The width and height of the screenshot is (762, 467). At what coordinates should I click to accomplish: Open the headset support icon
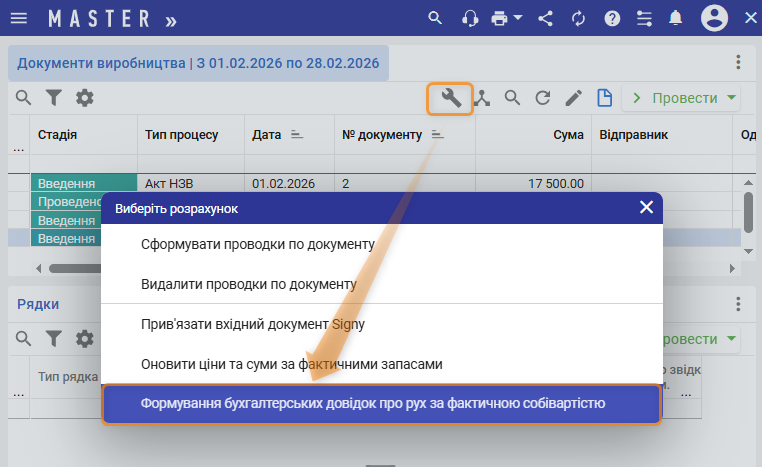[469, 18]
